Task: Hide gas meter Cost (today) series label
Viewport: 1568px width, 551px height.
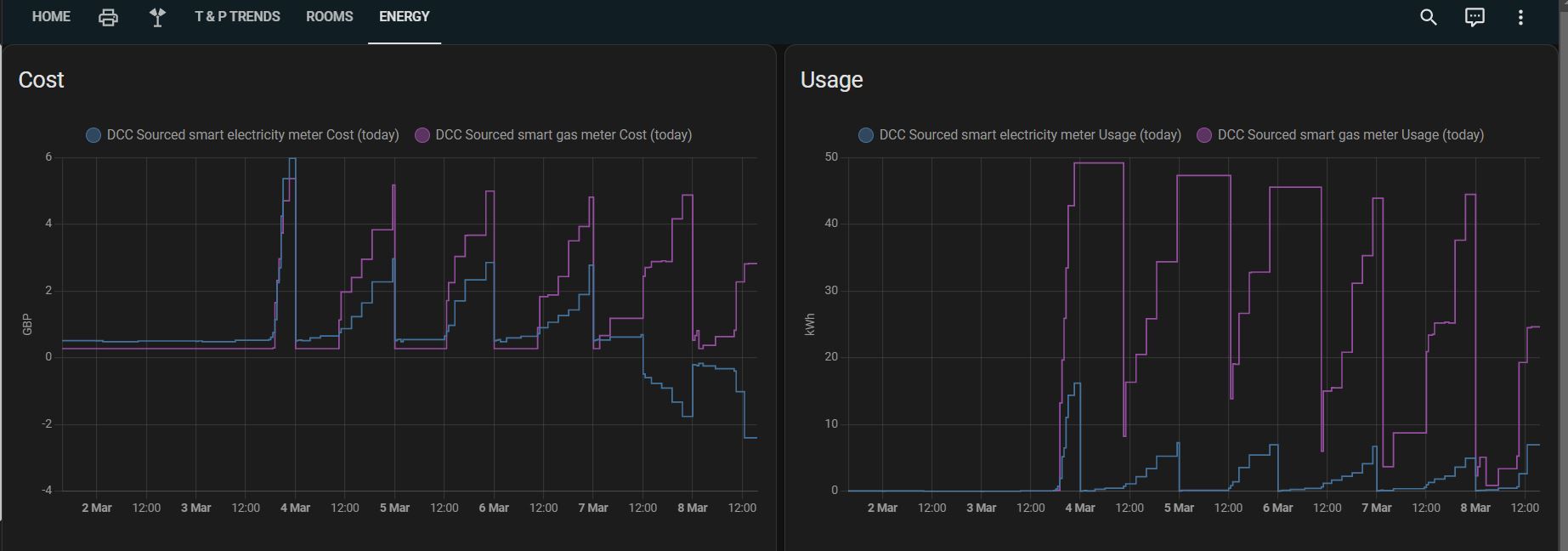Action: [x=563, y=135]
